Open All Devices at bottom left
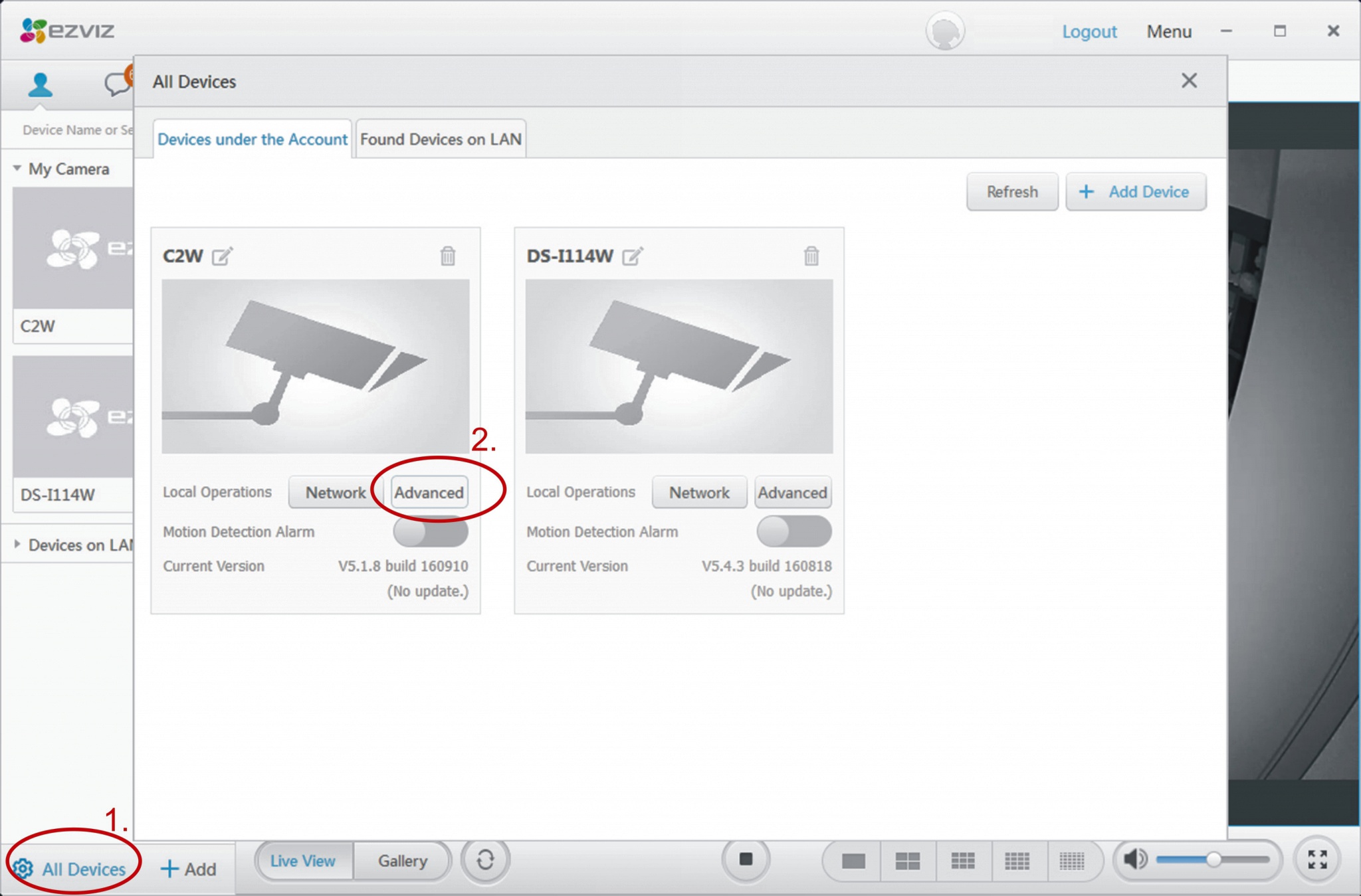The height and width of the screenshot is (896, 1361). tap(70, 869)
